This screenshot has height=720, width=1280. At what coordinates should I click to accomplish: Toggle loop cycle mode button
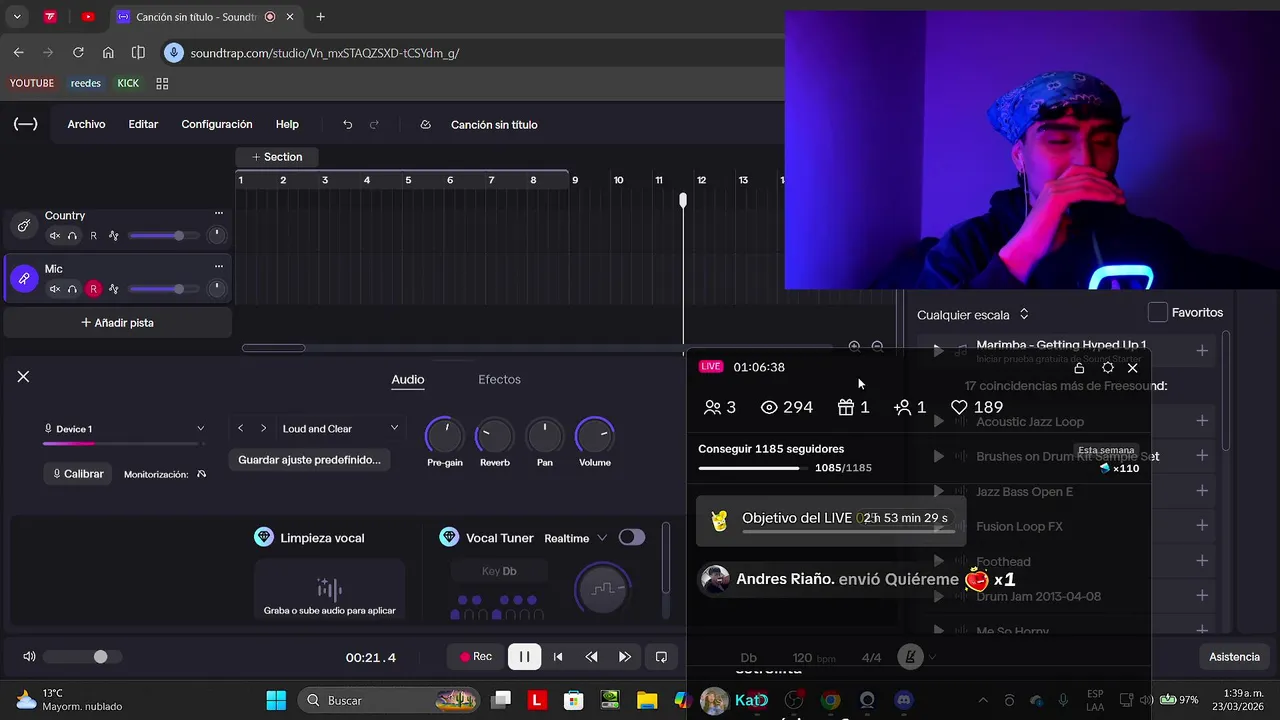point(661,657)
